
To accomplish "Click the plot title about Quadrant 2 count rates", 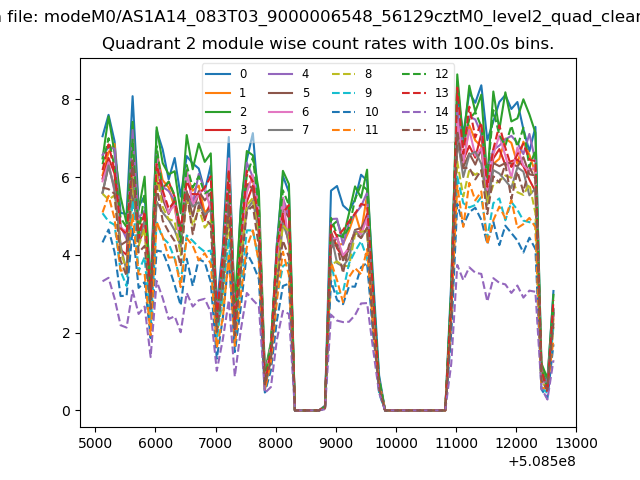I will coord(328,44).
